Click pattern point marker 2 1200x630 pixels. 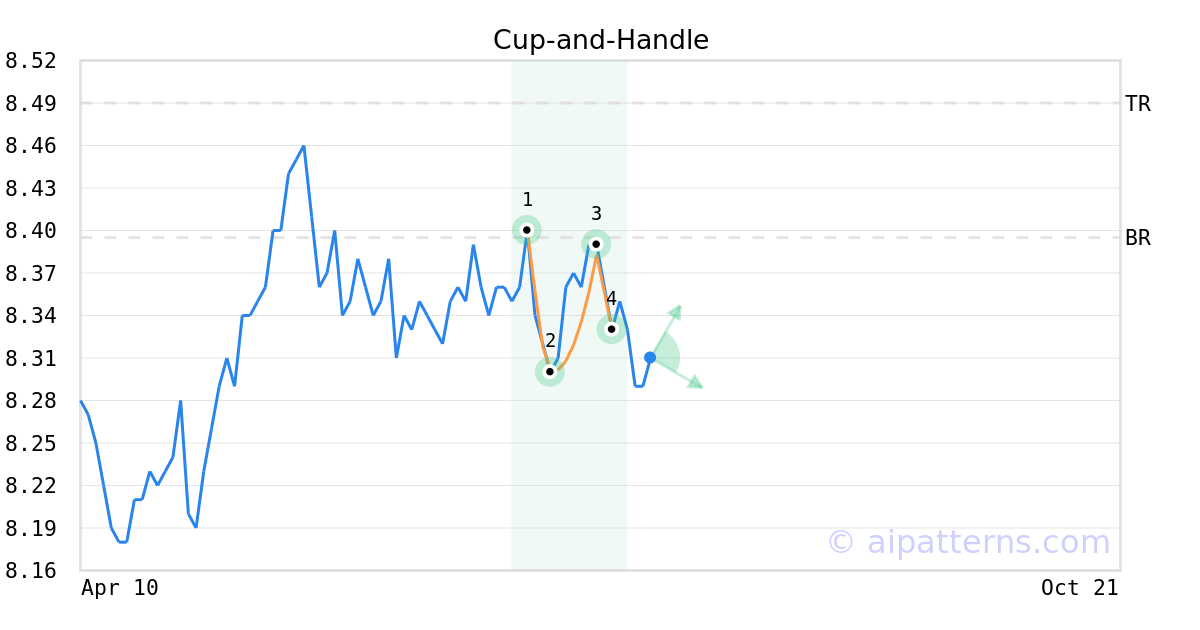click(x=550, y=371)
